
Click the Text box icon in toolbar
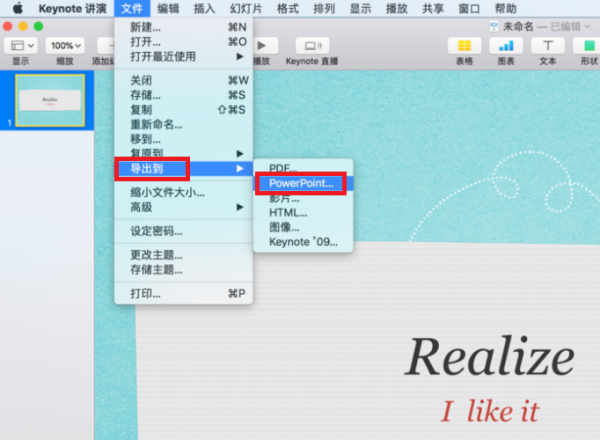(547, 46)
